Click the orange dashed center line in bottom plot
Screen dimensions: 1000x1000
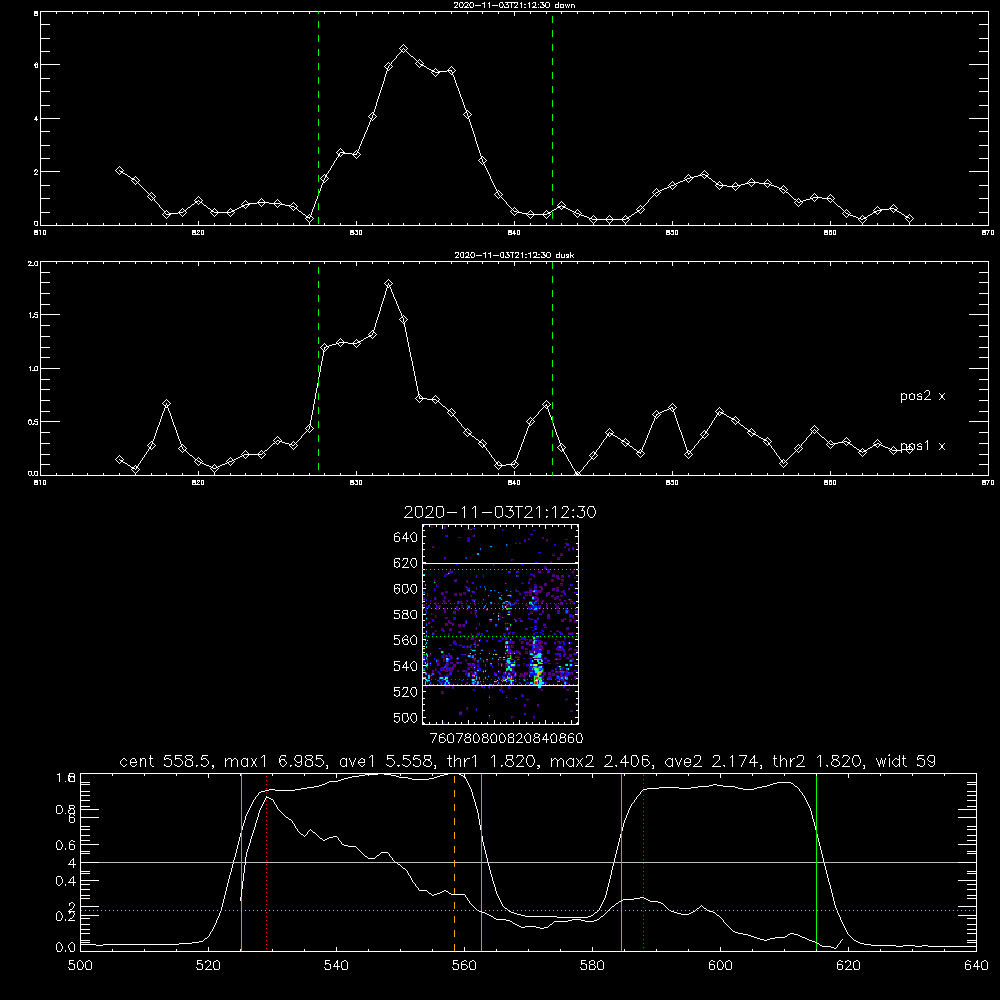(455, 862)
